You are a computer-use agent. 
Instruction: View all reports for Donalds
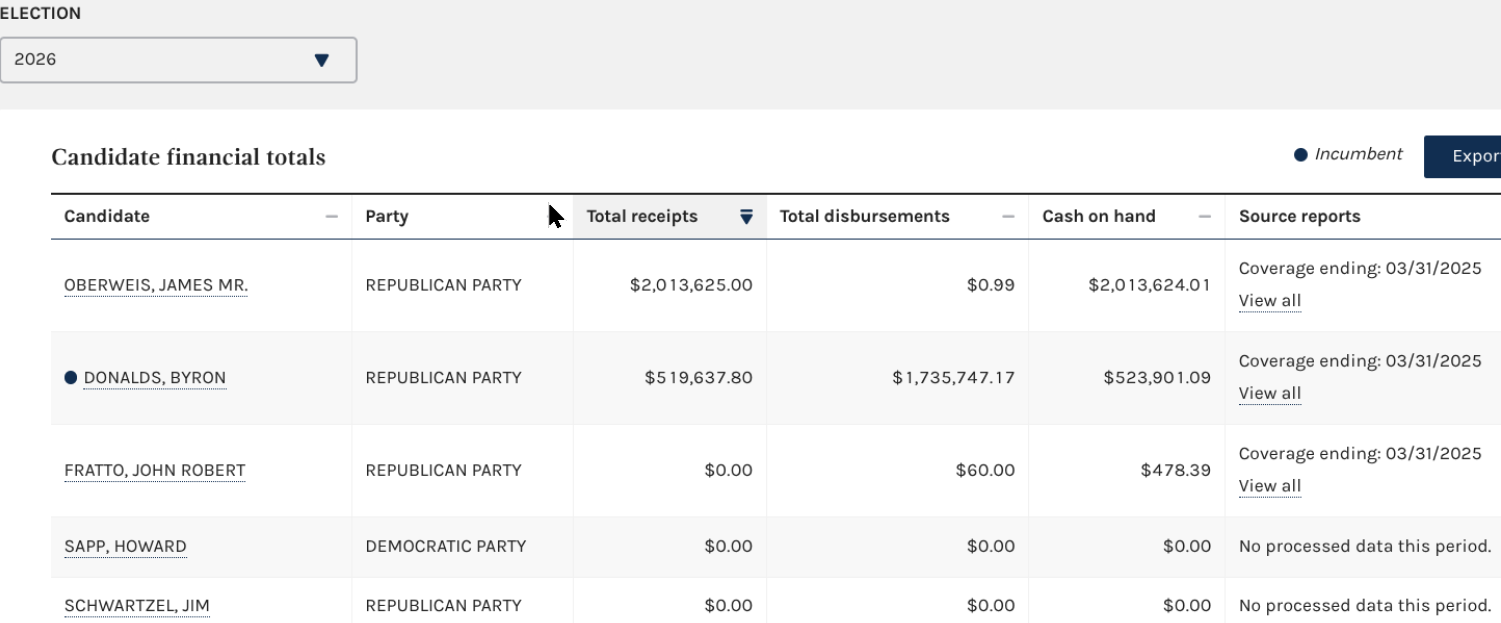click(x=1270, y=394)
